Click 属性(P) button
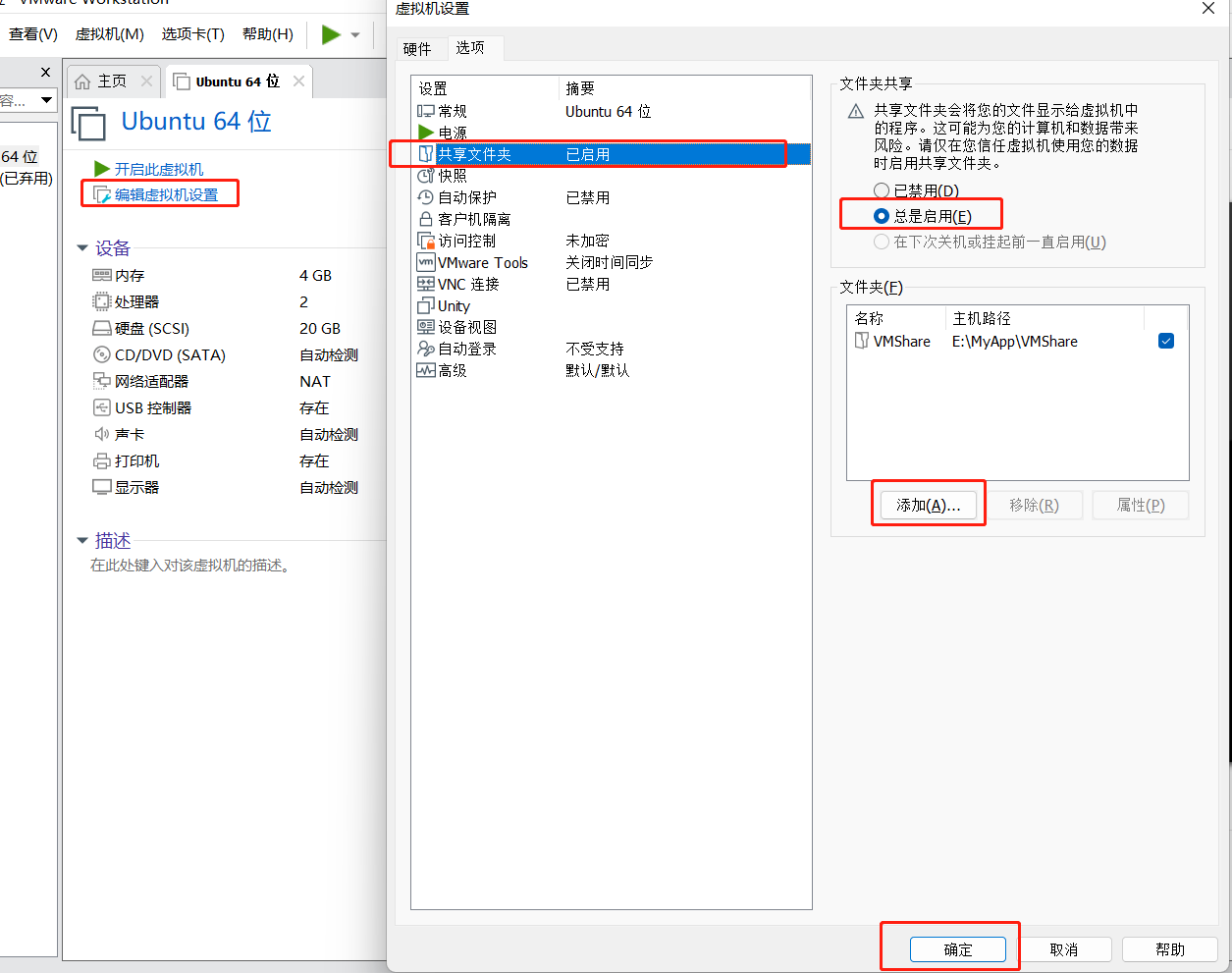Screen dimensions: 1232x973 [x=1141, y=505]
